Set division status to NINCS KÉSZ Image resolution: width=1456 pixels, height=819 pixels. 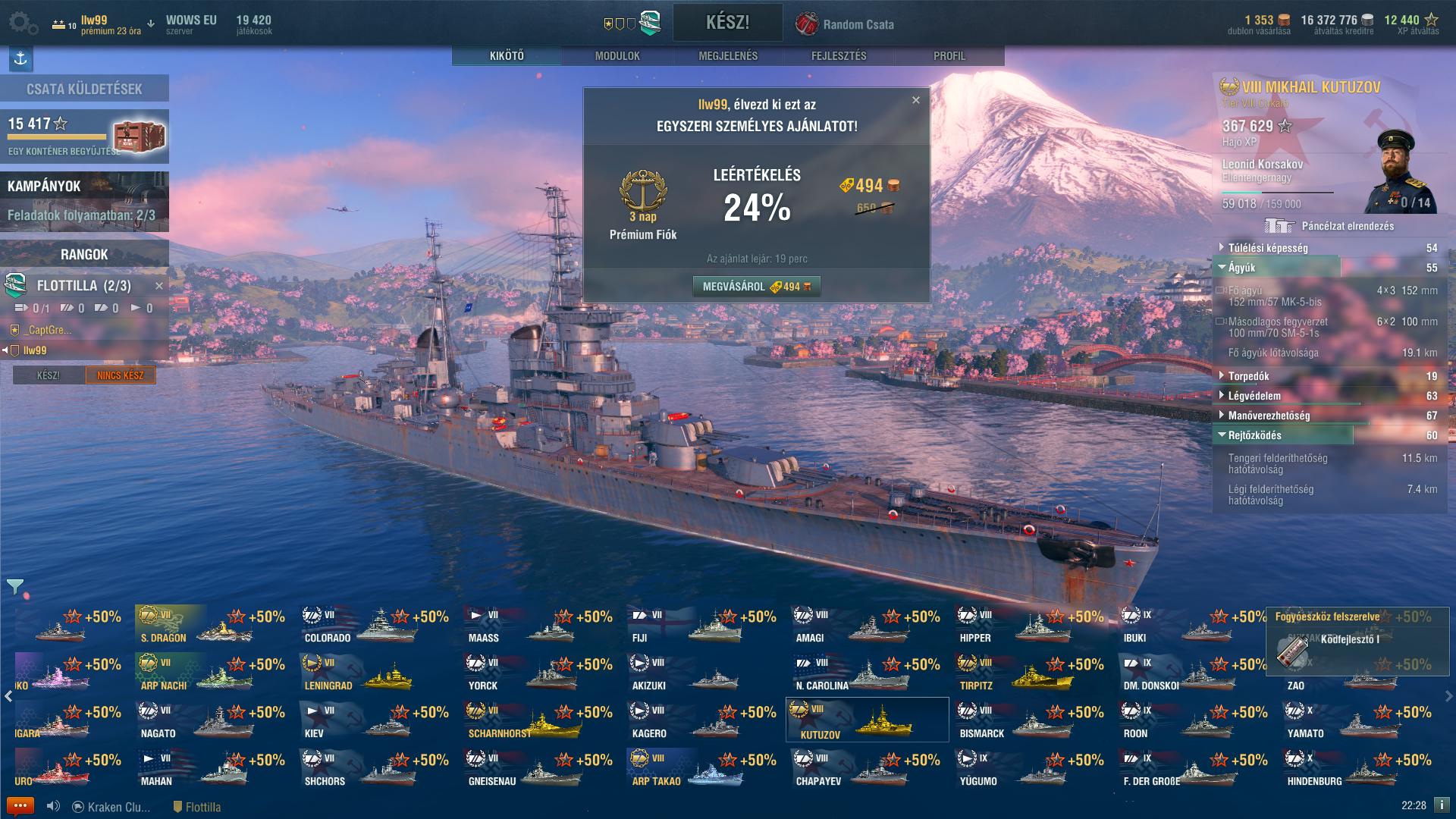tap(120, 375)
